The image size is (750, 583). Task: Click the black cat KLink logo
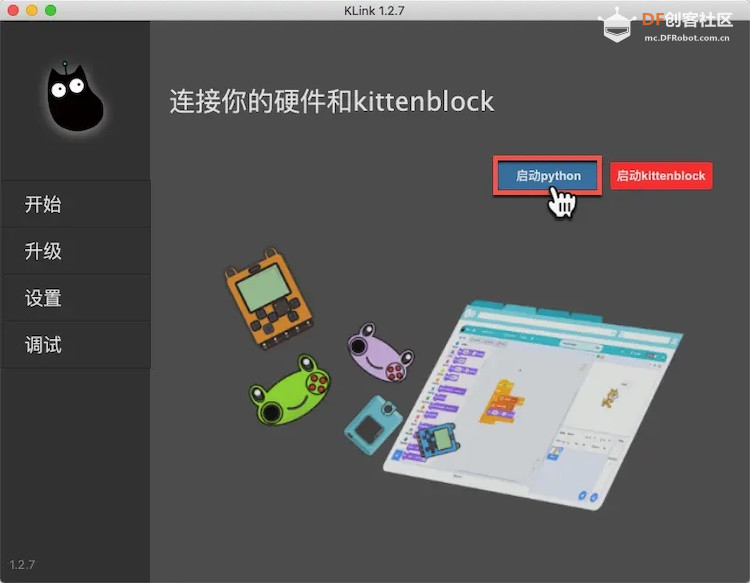(75, 97)
